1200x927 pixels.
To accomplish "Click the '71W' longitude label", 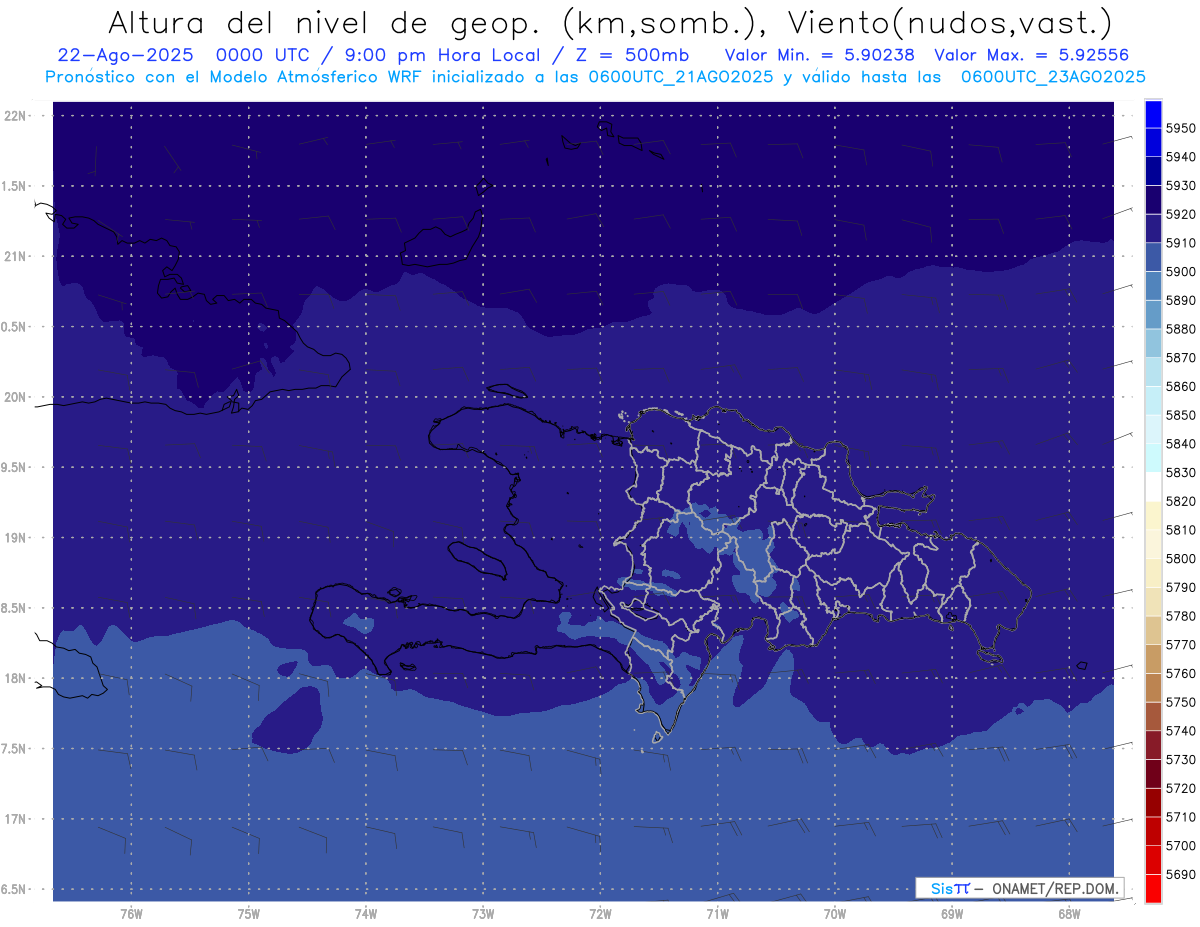I will pos(717,914).
